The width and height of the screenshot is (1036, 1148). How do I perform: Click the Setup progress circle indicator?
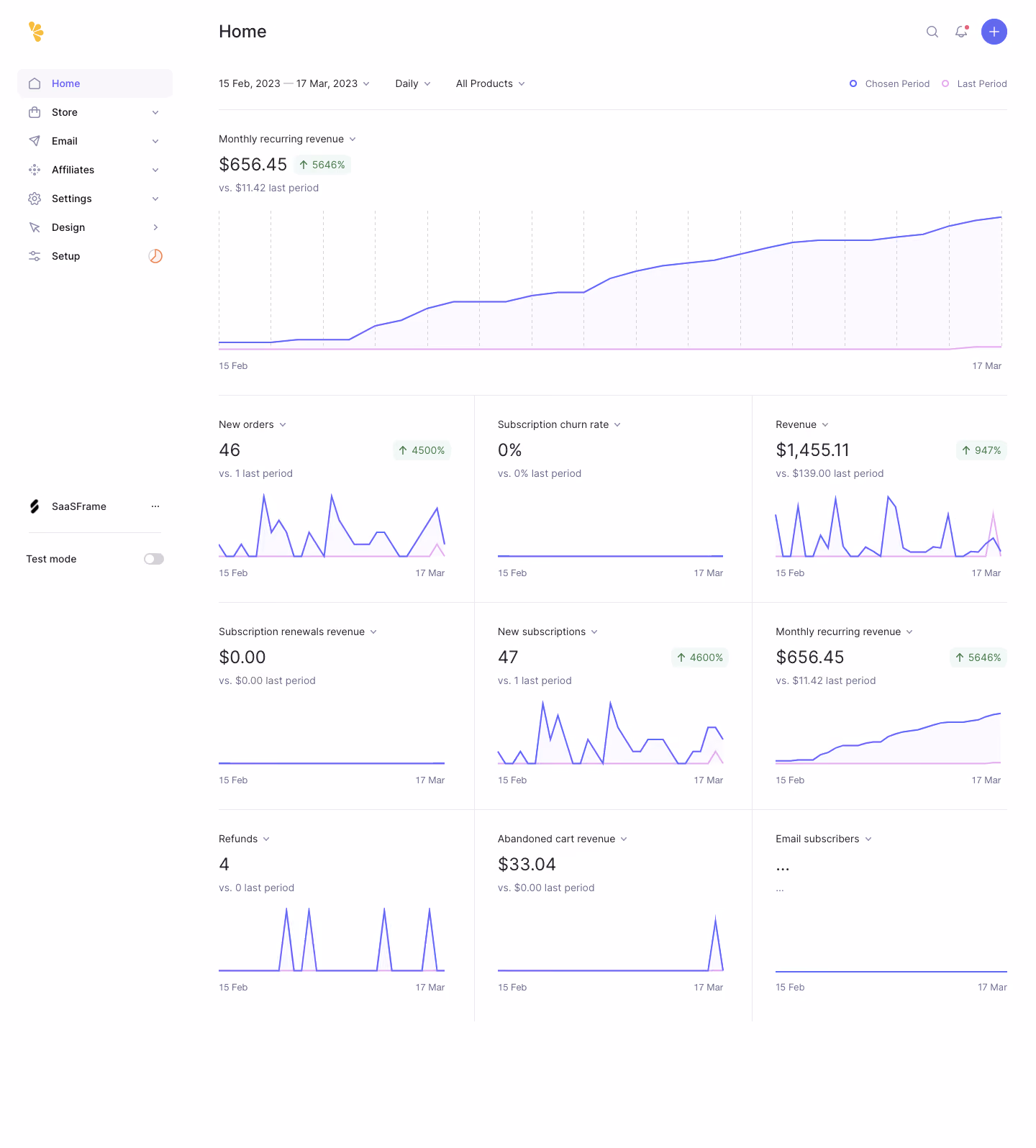[155, 256]
